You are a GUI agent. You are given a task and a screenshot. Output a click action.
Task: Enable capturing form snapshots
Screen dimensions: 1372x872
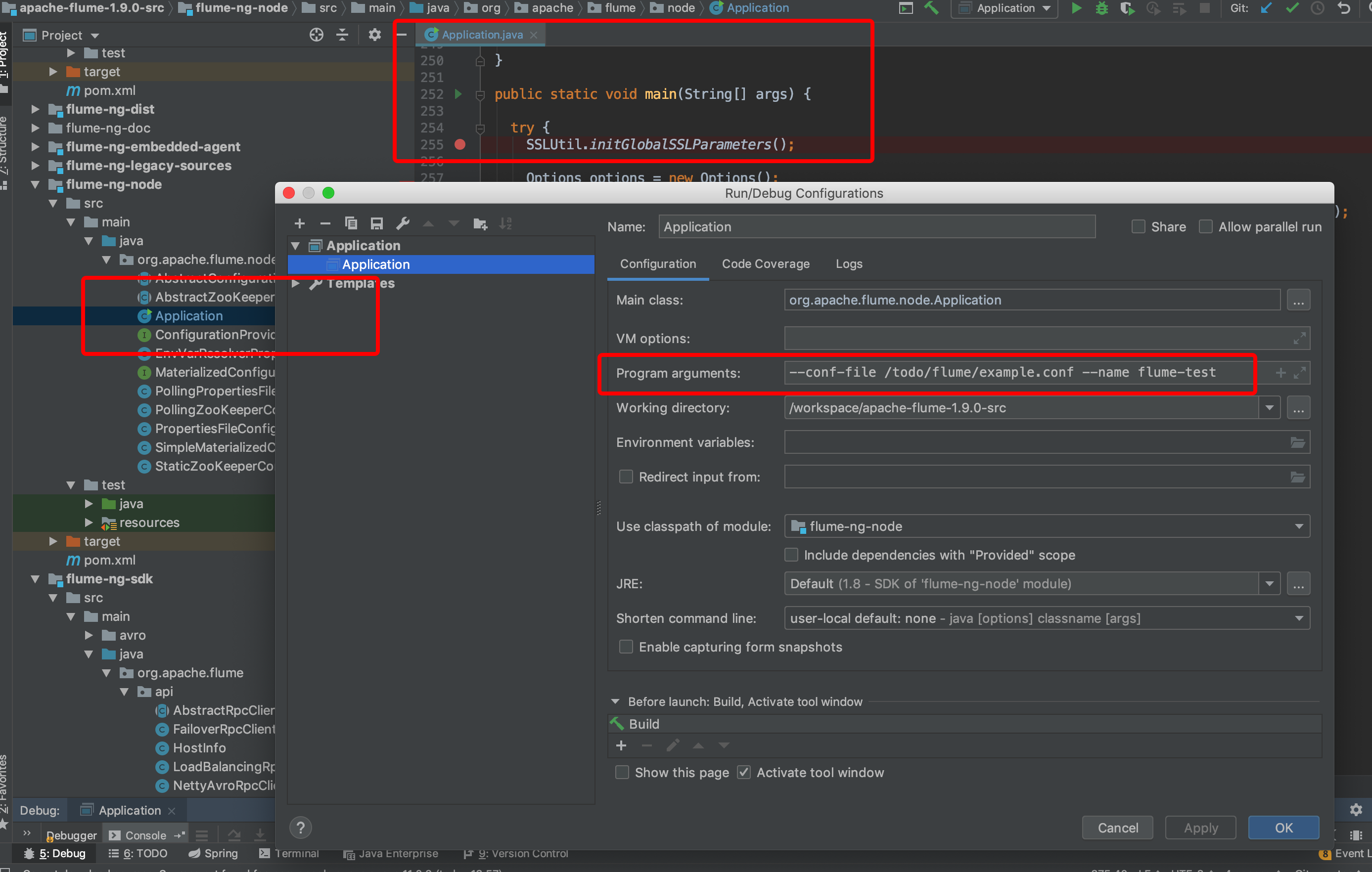626,647
